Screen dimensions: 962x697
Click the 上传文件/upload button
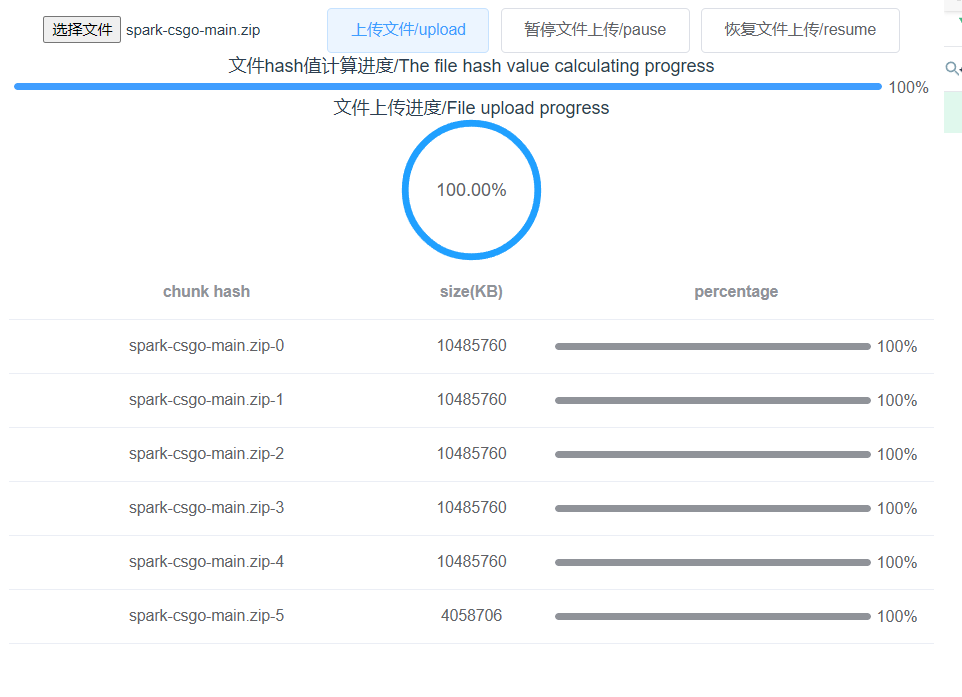(407, 30)
